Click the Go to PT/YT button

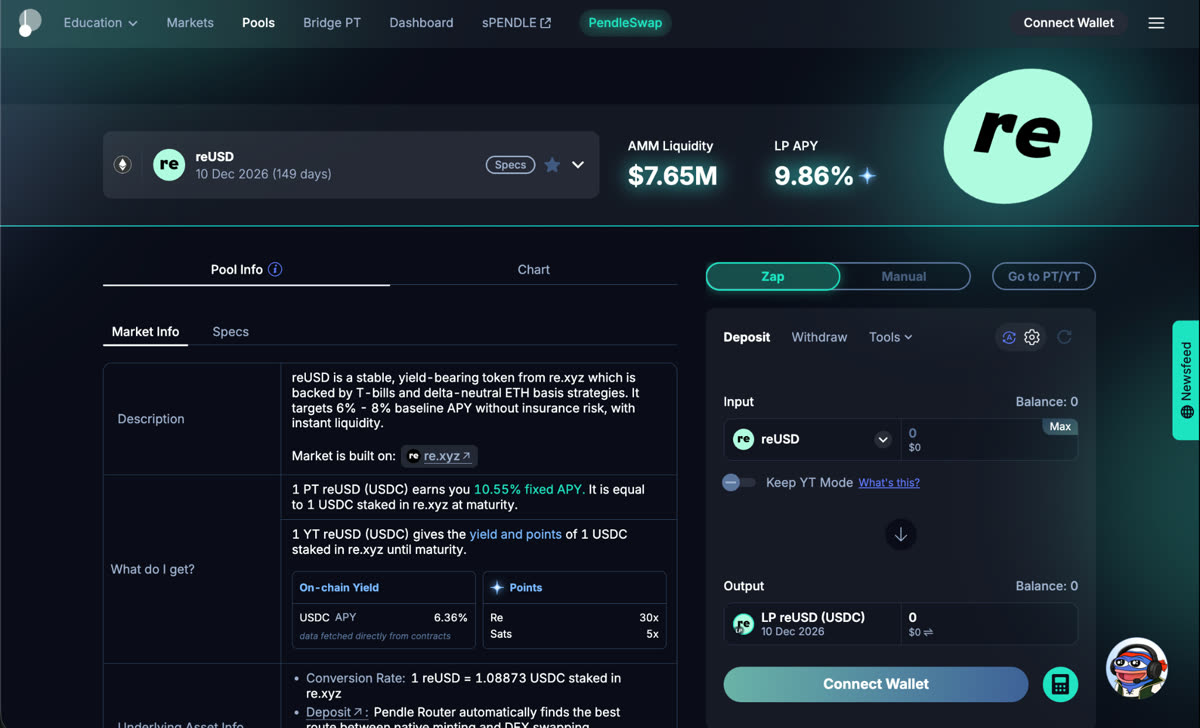(x=1044, y=277)
